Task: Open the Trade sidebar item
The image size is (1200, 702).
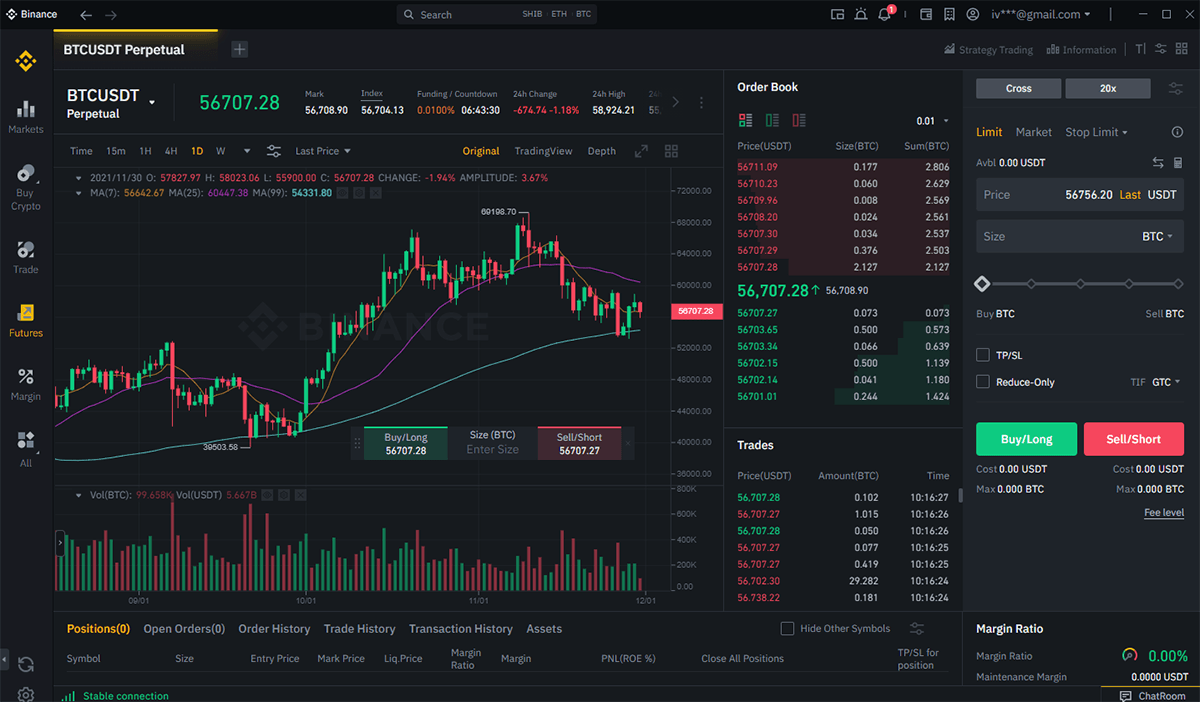Action: pos(26,257)
